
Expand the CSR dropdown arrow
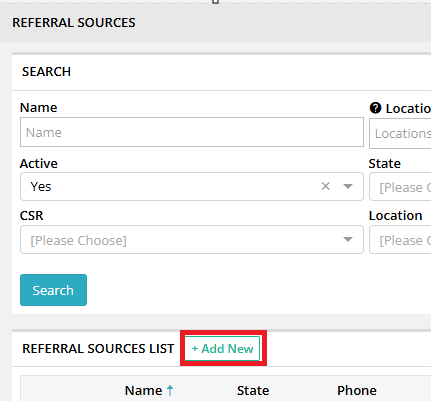pyautogui.click(x=348, y=239)
